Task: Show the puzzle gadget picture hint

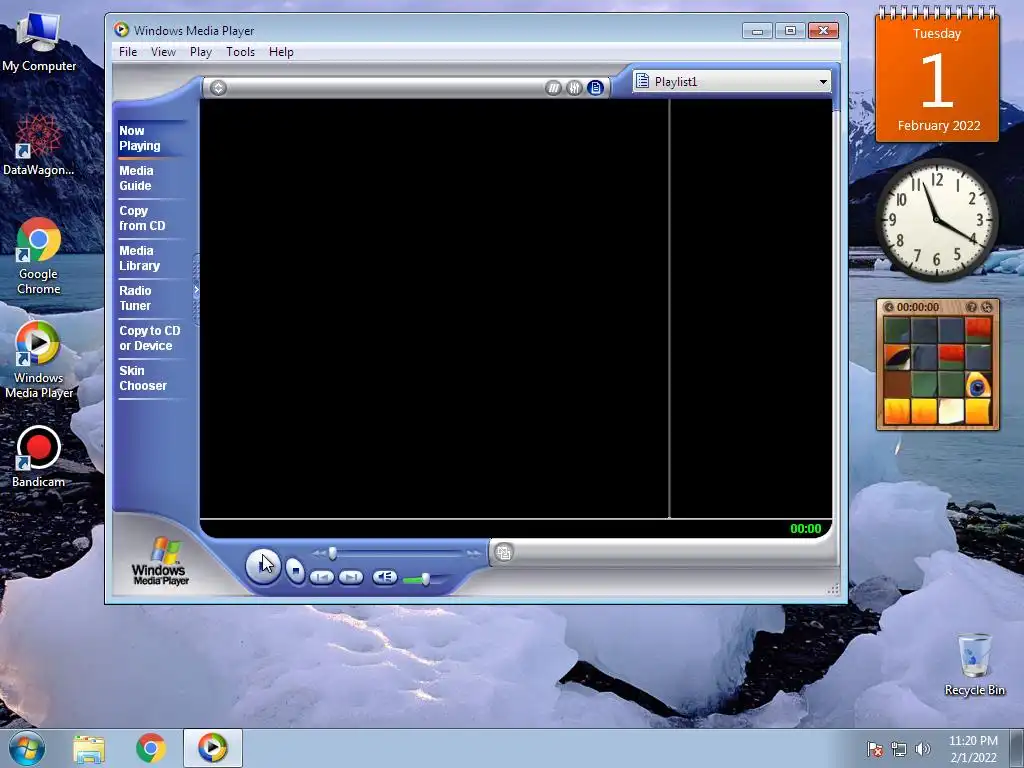Action: (x=971, y=307)
